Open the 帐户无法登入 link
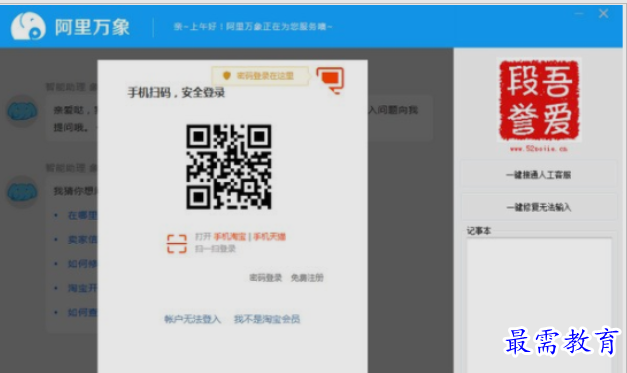The height and width of the screenshot is (373, 627). [192, 319]
